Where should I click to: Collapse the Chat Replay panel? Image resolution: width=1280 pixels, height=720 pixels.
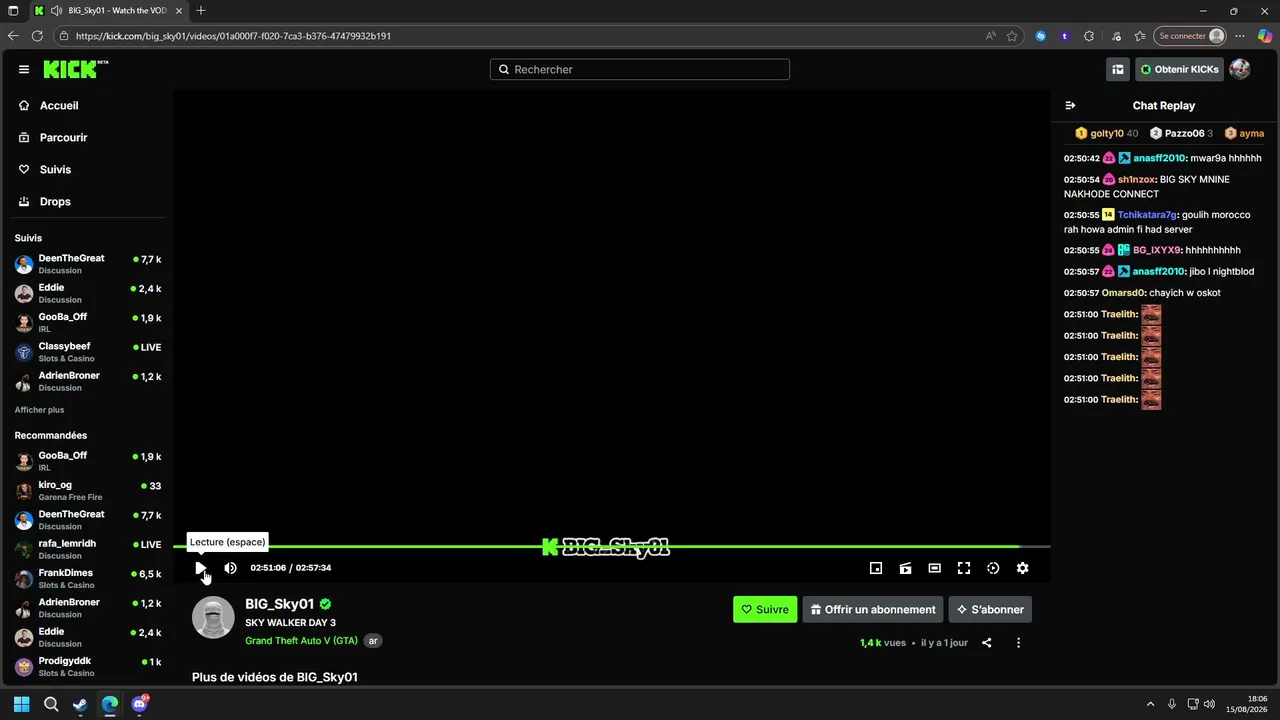click(1070, 105)
